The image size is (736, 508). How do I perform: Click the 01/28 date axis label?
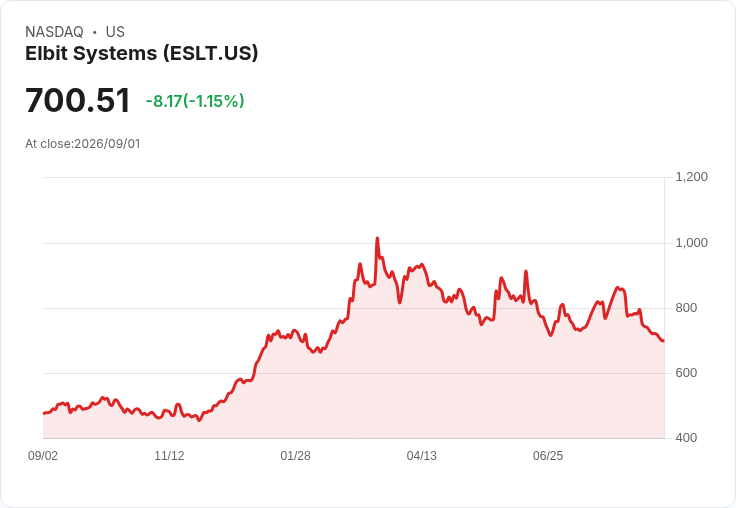tap(295, 456)
